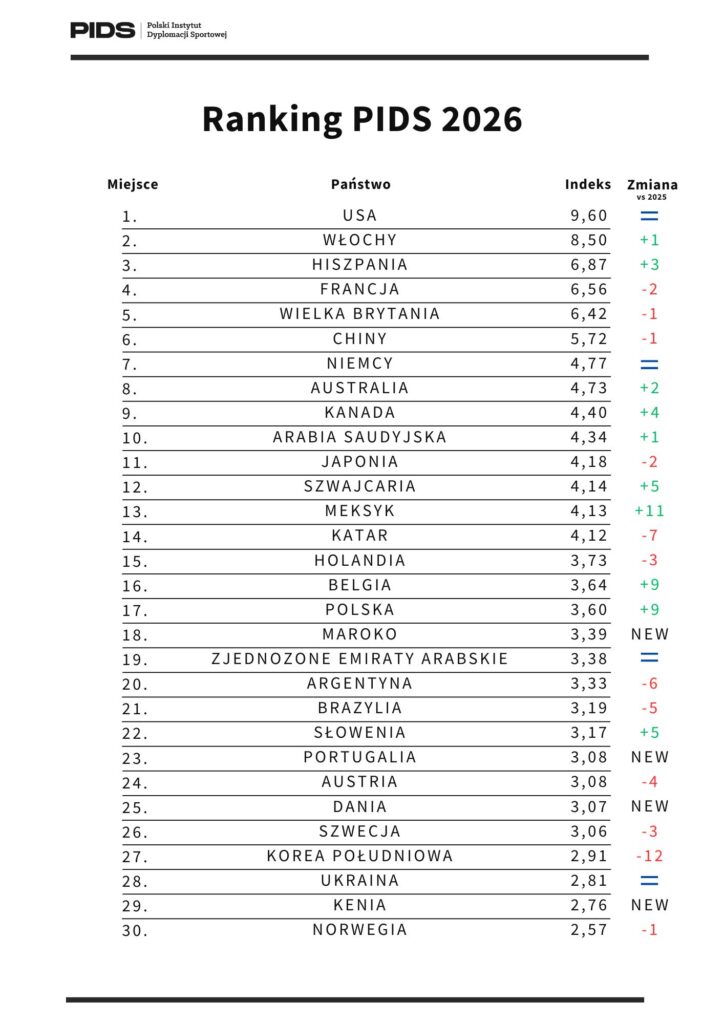Click the Państwo column header
The image size is (724, 1024).
pyautogui.click(x=361, y=184)
